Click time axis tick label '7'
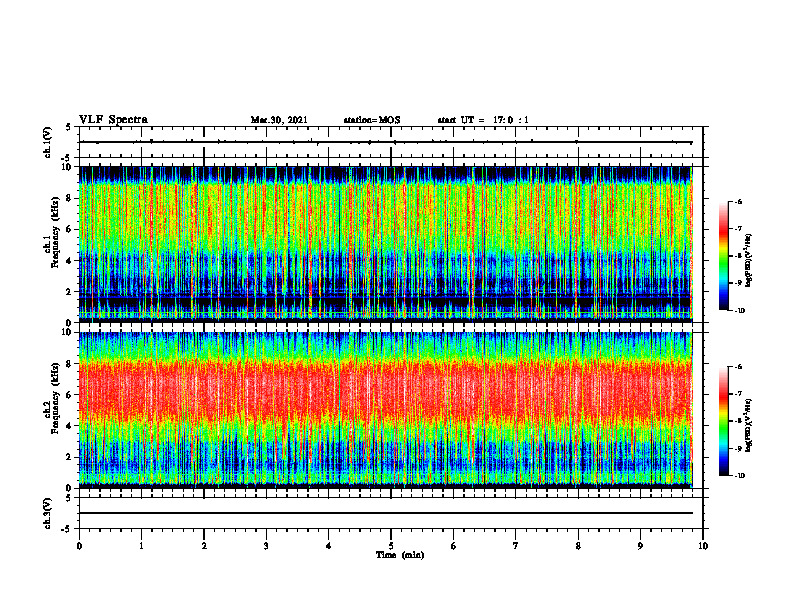Viewport: 792px width, 612px height. coord(516,546)
